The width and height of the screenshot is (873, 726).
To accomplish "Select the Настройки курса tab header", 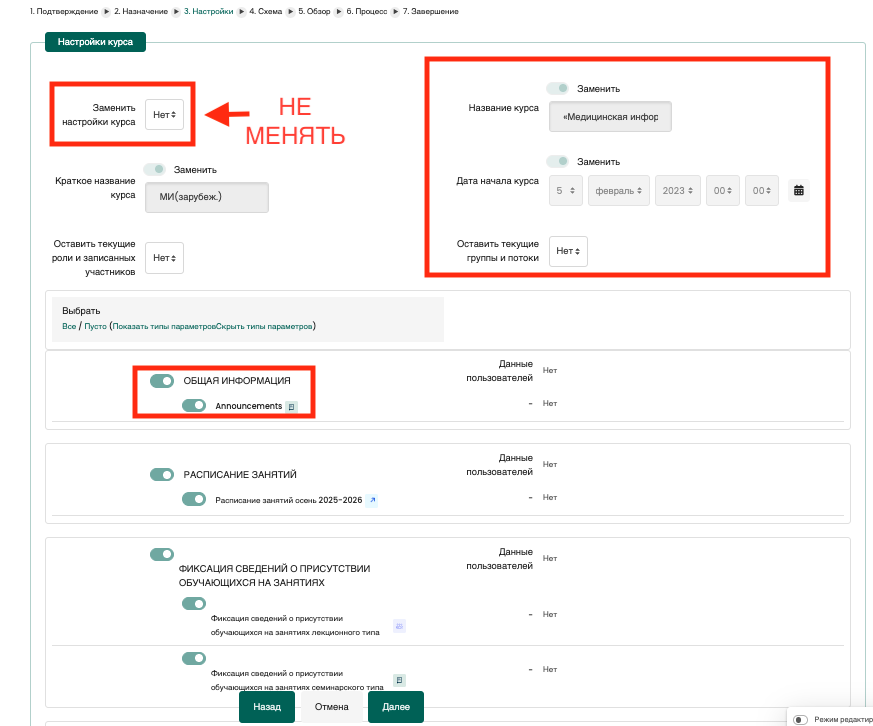I will [x=95, y=42].
